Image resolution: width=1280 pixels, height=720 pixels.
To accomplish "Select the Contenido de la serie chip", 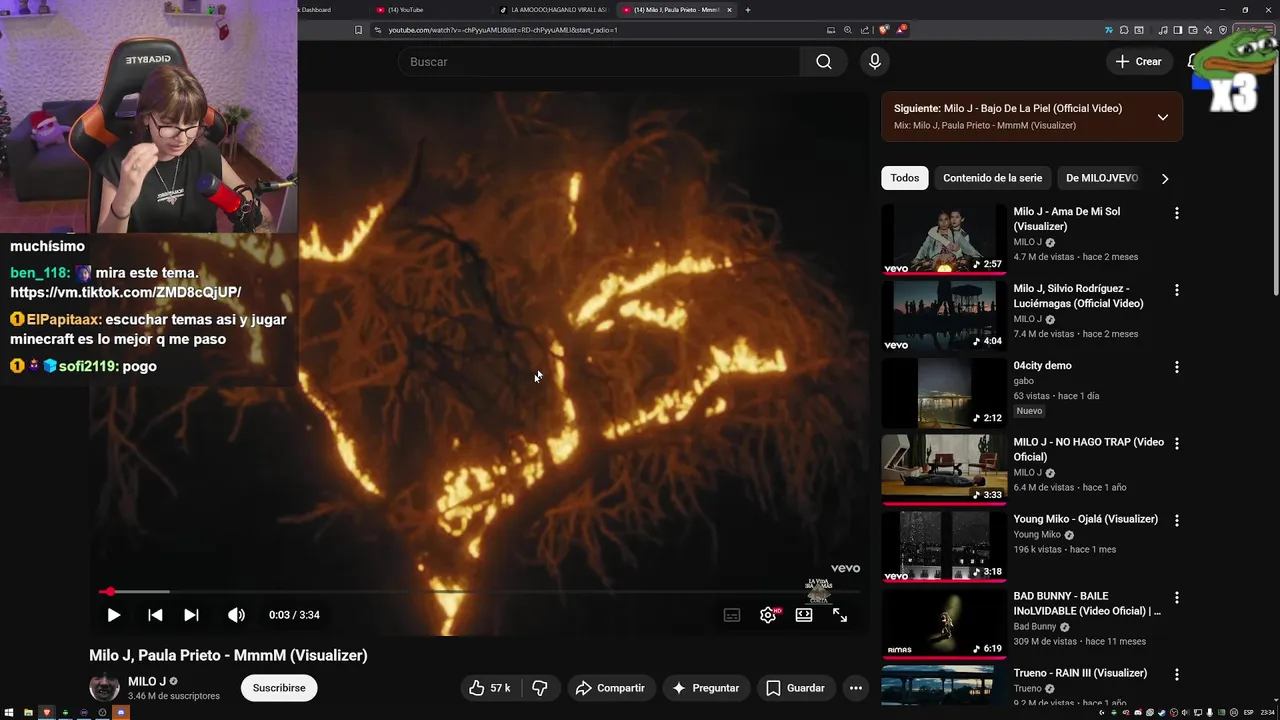I will click(x=992, y=178).
